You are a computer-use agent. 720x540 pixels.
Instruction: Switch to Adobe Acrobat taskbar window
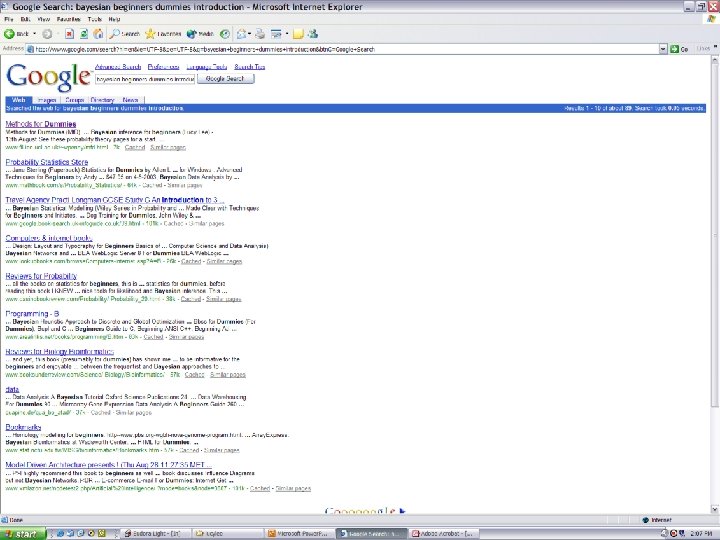pos(445,534)
